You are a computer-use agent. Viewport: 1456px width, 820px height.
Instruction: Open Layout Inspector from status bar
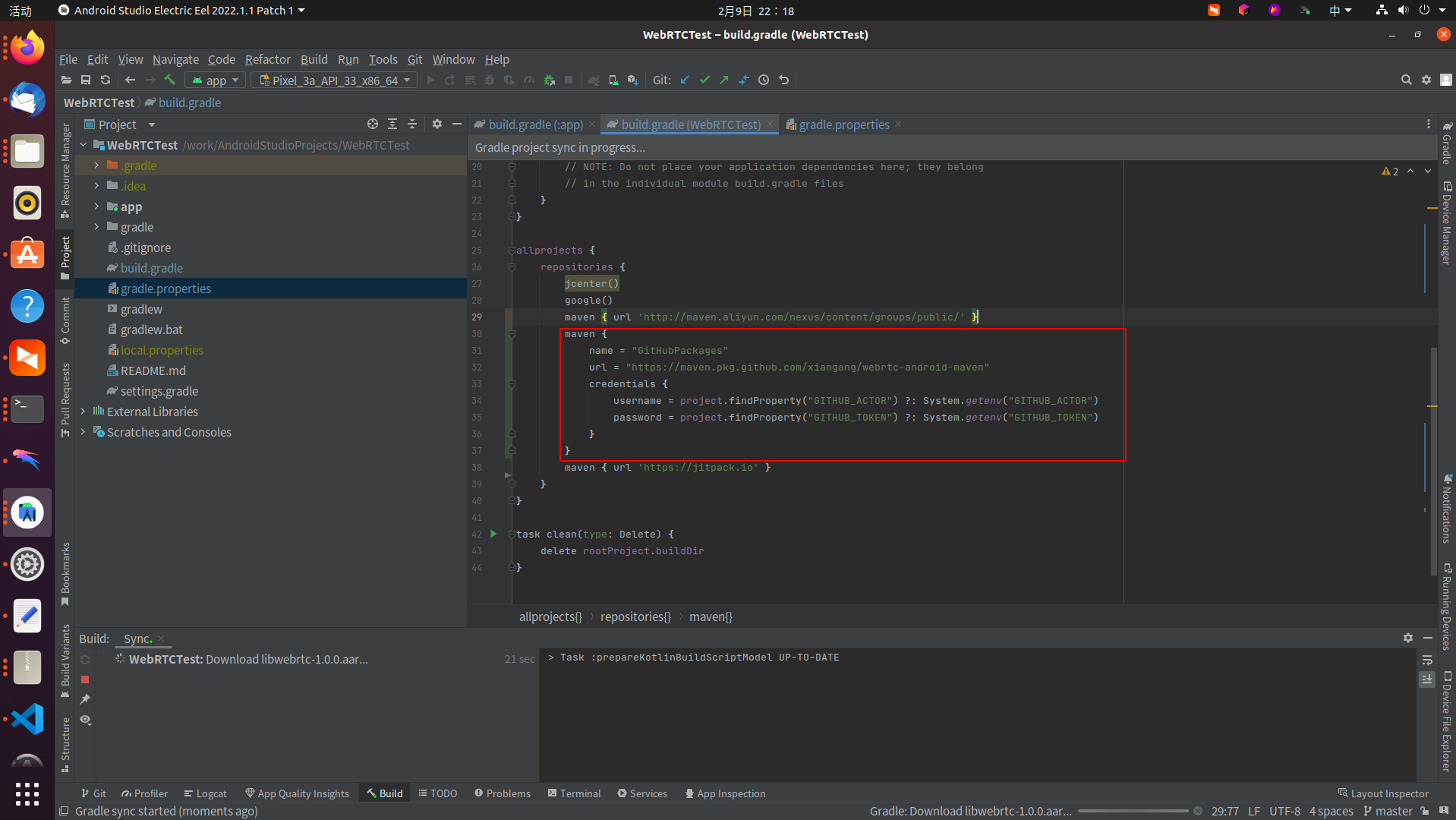[x=1383, y=793]
